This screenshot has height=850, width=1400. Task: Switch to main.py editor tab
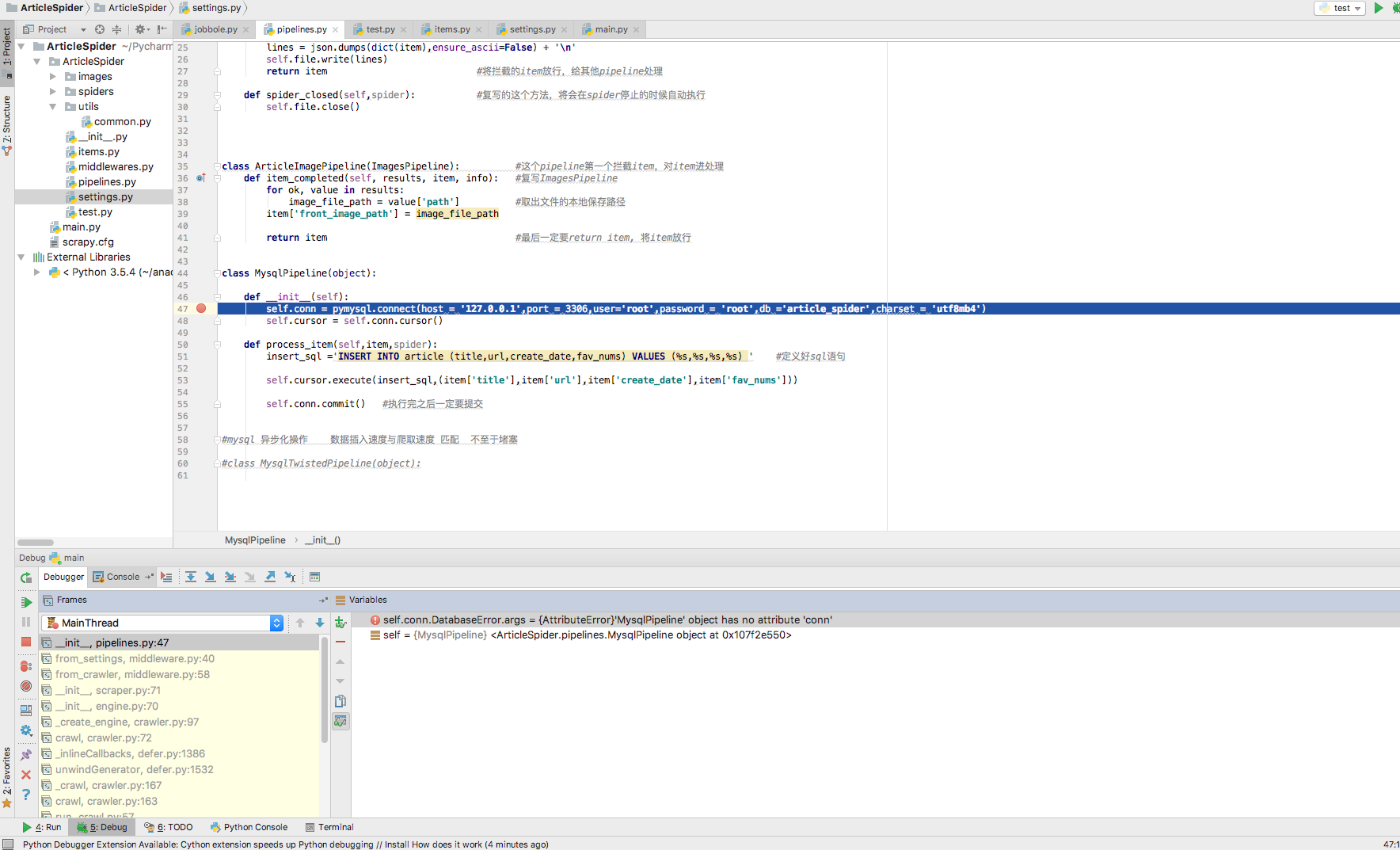pos(611,29)
